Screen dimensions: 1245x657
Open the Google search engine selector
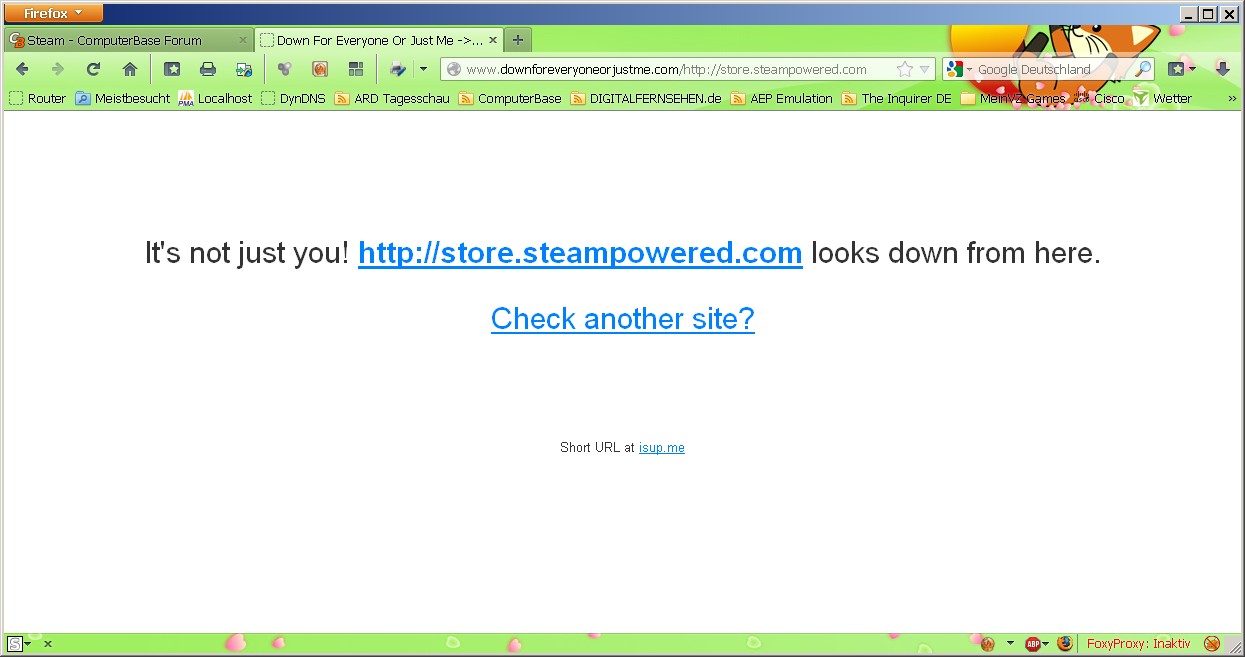[x=959, y=69]
